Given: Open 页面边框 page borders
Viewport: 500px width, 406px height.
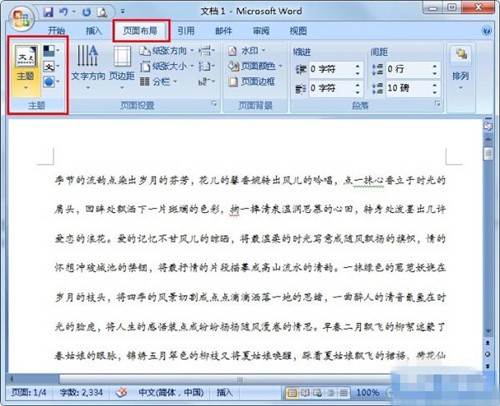Looking at the screenshot, I should (252, 82).
